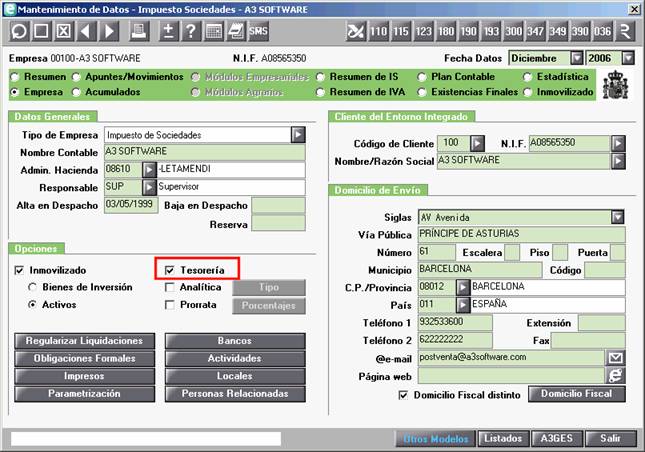The image size is (645, 452).
Task: Open the N.I.F. field lookup arrow
Action: point(618,144)
